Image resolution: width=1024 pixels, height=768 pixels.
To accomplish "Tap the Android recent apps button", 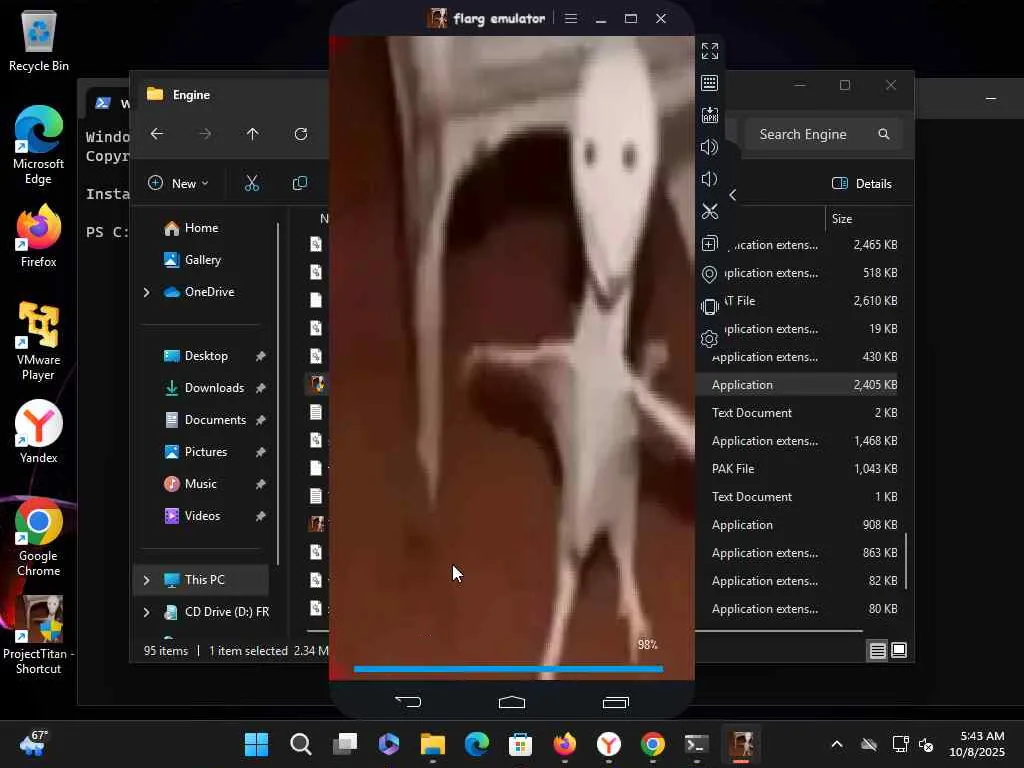I will click(615, 702).
